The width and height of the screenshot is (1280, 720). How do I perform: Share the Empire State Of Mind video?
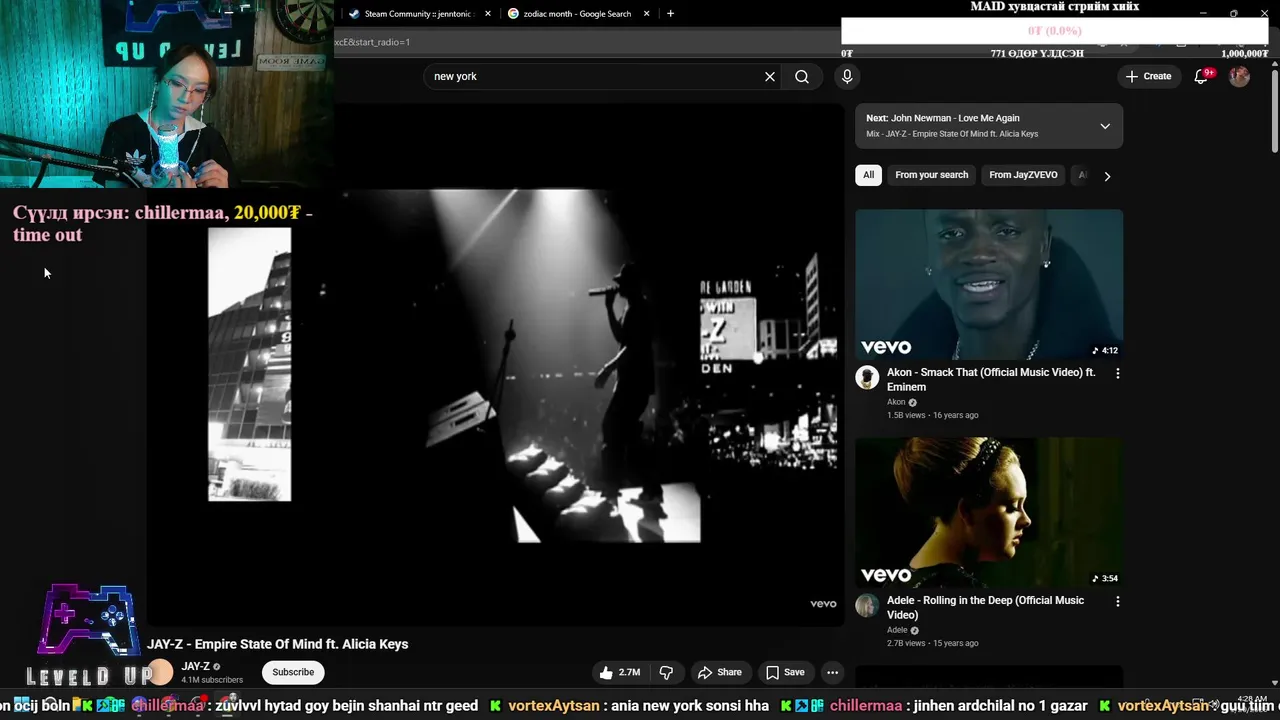720,672
